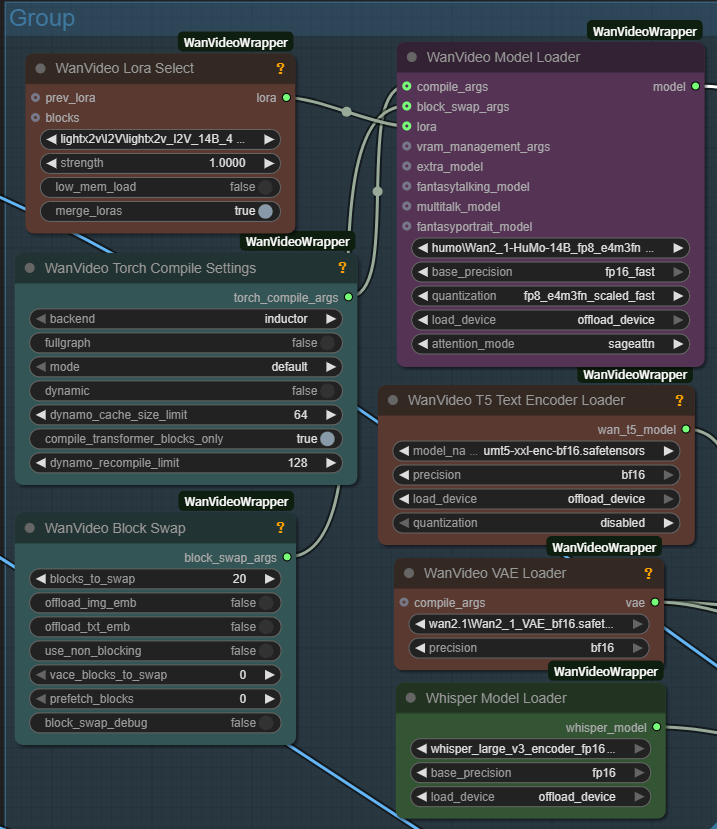Screen dimensions: 717x829
Task: Increase strength value with right arrow
Action: (269, 163)
